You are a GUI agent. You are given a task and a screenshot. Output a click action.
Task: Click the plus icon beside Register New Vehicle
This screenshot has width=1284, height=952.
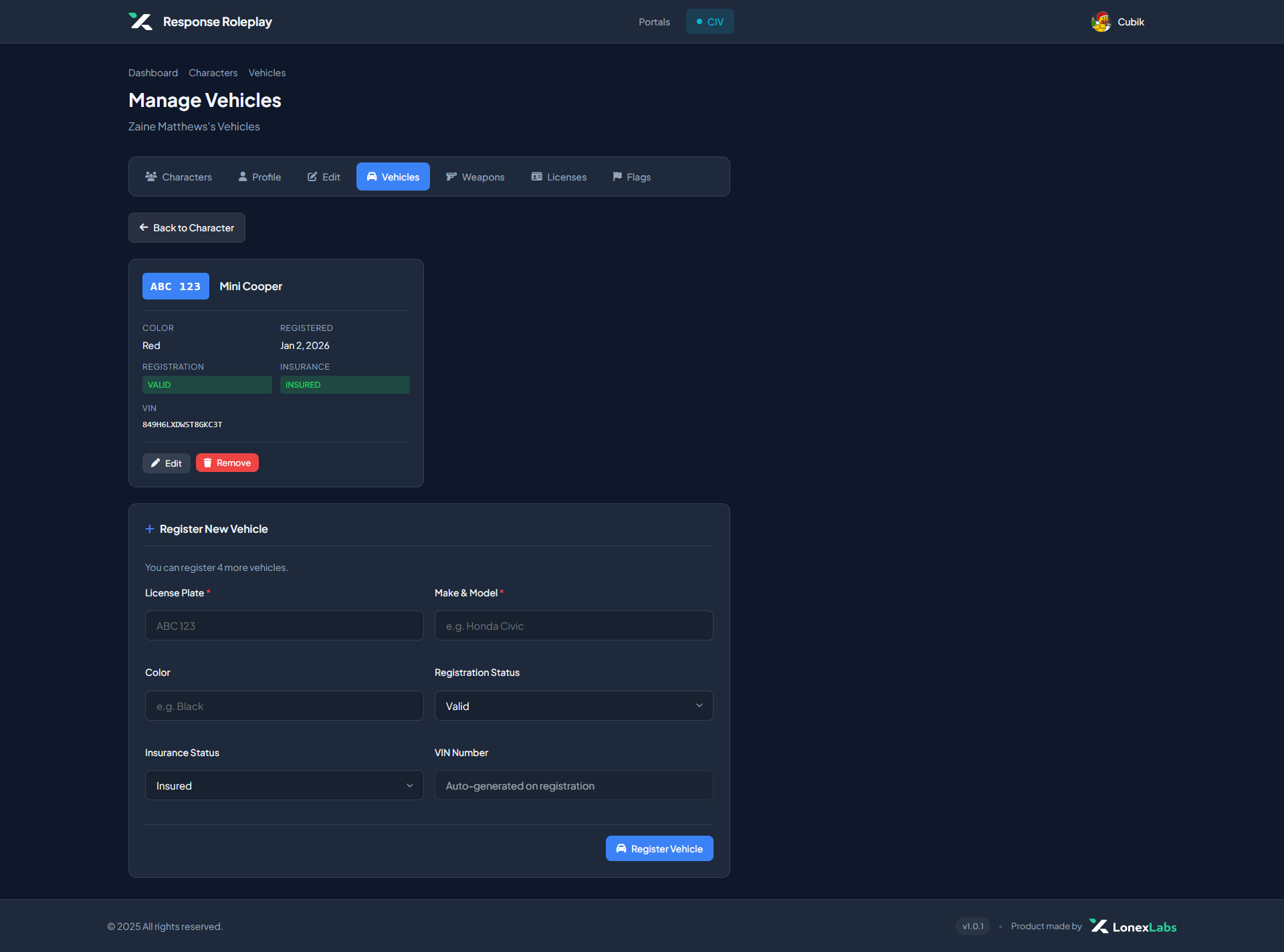pos(150,529)
